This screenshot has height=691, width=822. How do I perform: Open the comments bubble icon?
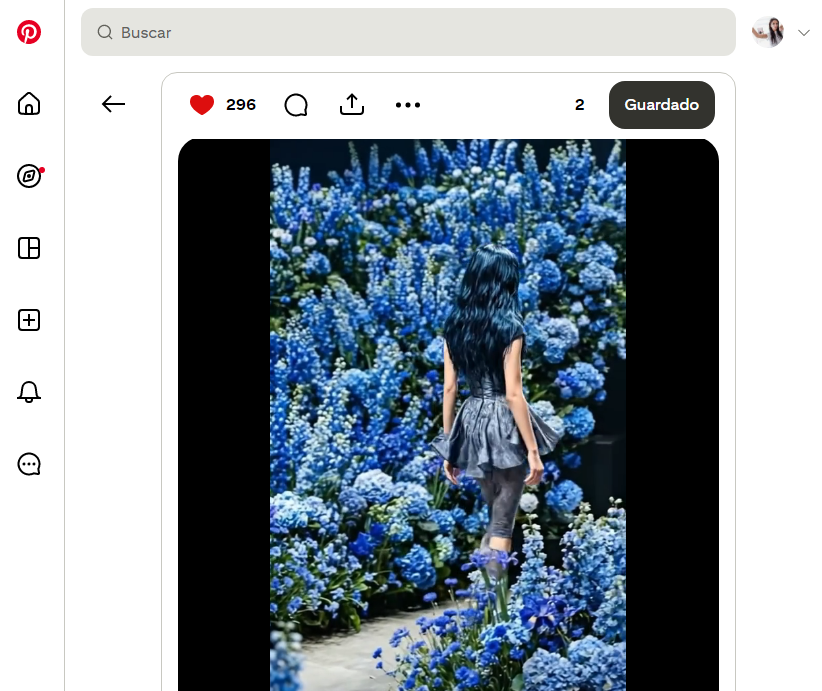(x=296, y=105)
